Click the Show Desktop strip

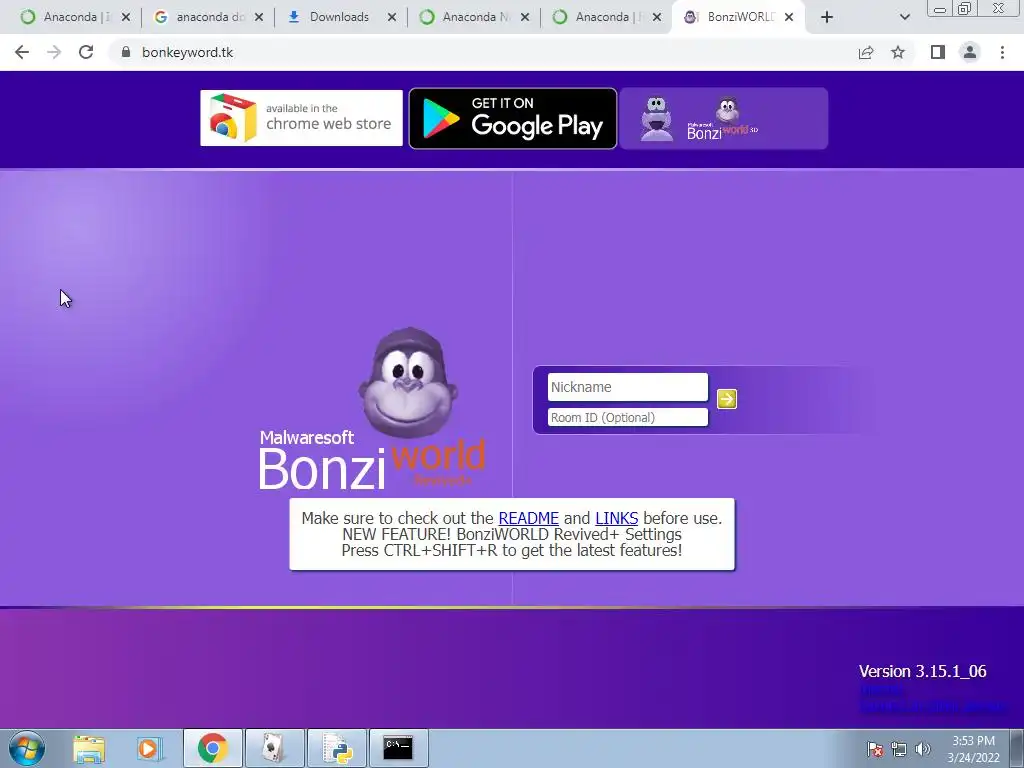coord(1016,749)
